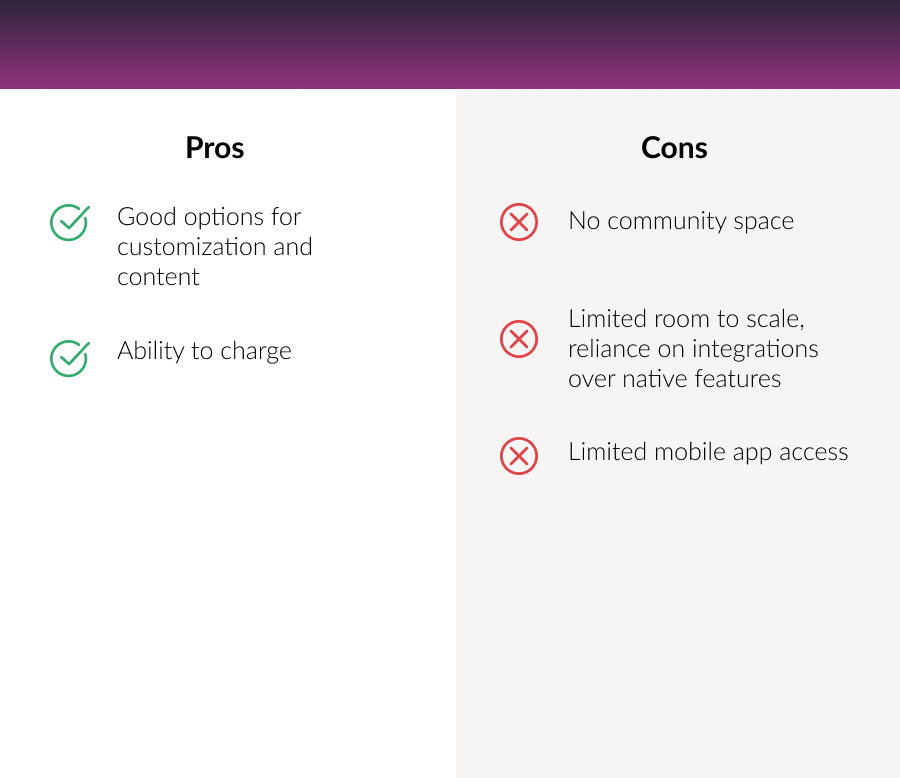The height and width of the screenshot is (778, 900).
Task: Click green checkmark beside Ability to charge
Action: pos(69,357)
